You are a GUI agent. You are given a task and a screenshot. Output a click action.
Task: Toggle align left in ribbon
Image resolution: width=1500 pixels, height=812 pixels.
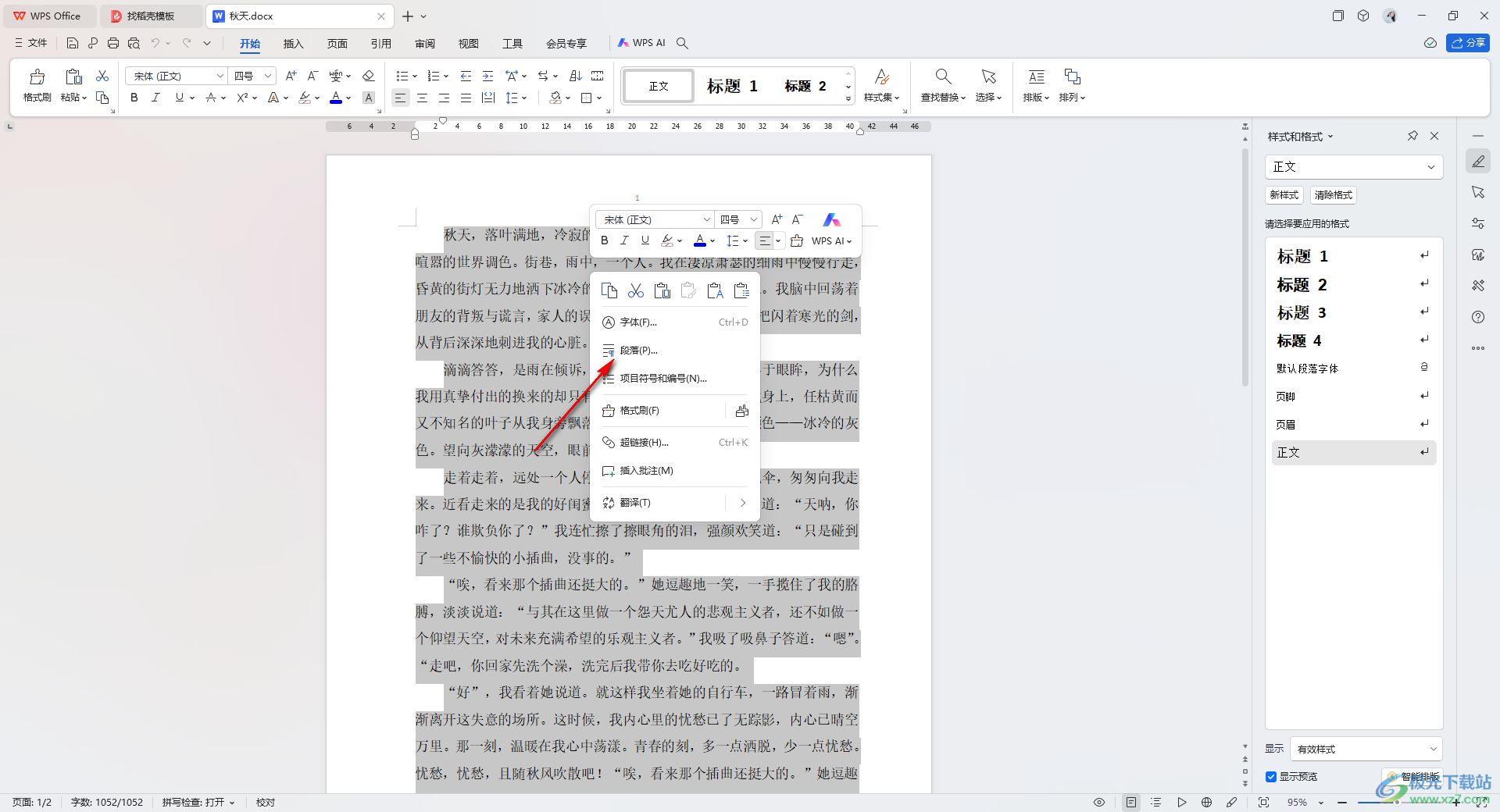click(x=400, y=98)
